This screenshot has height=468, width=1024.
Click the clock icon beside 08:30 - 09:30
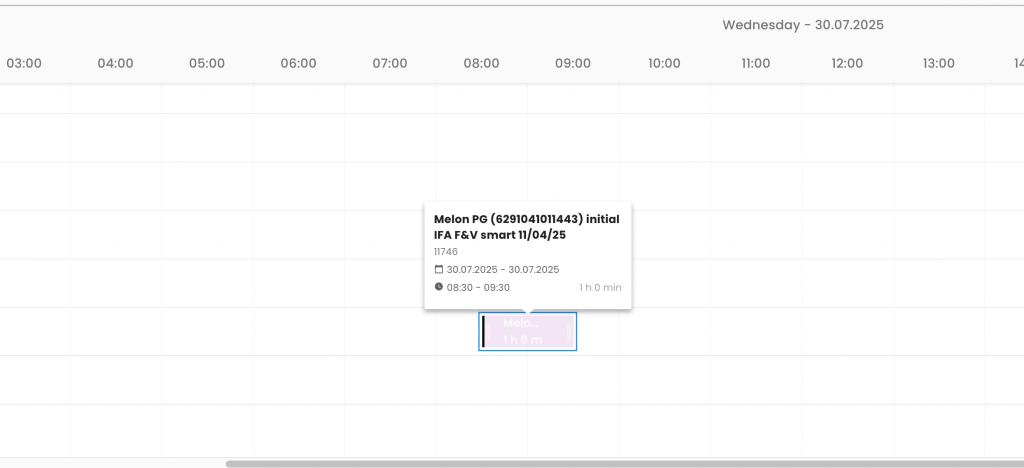click(x=438, y=287)
